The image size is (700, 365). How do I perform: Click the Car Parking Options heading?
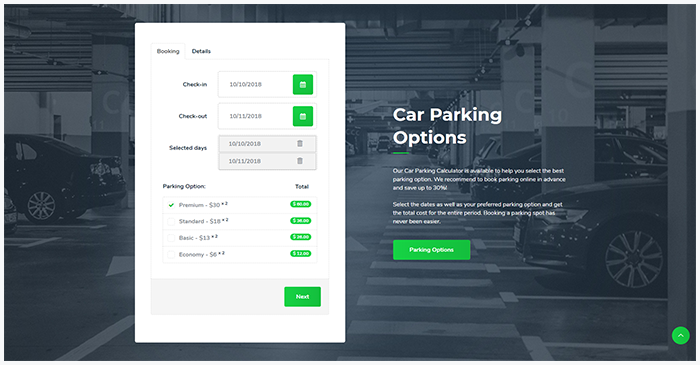(x=447, y=126)
